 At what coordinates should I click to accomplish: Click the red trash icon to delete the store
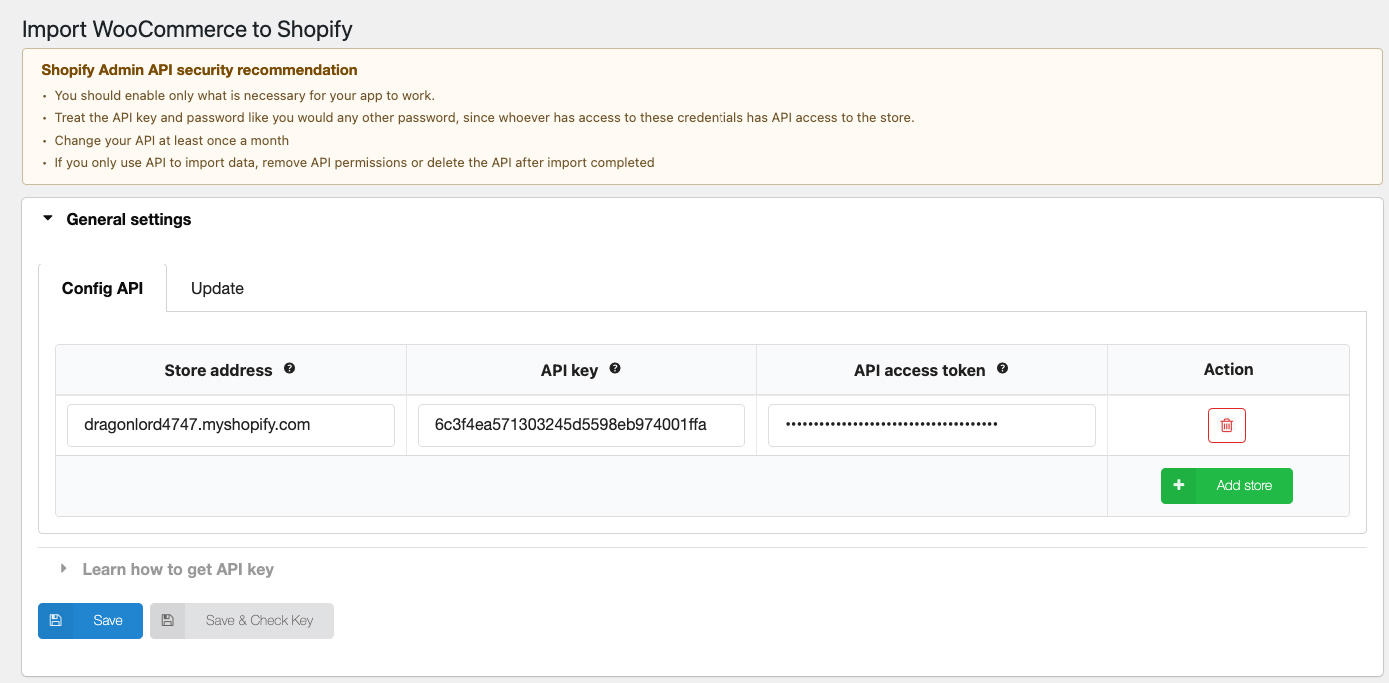[x=1227, y=425]
